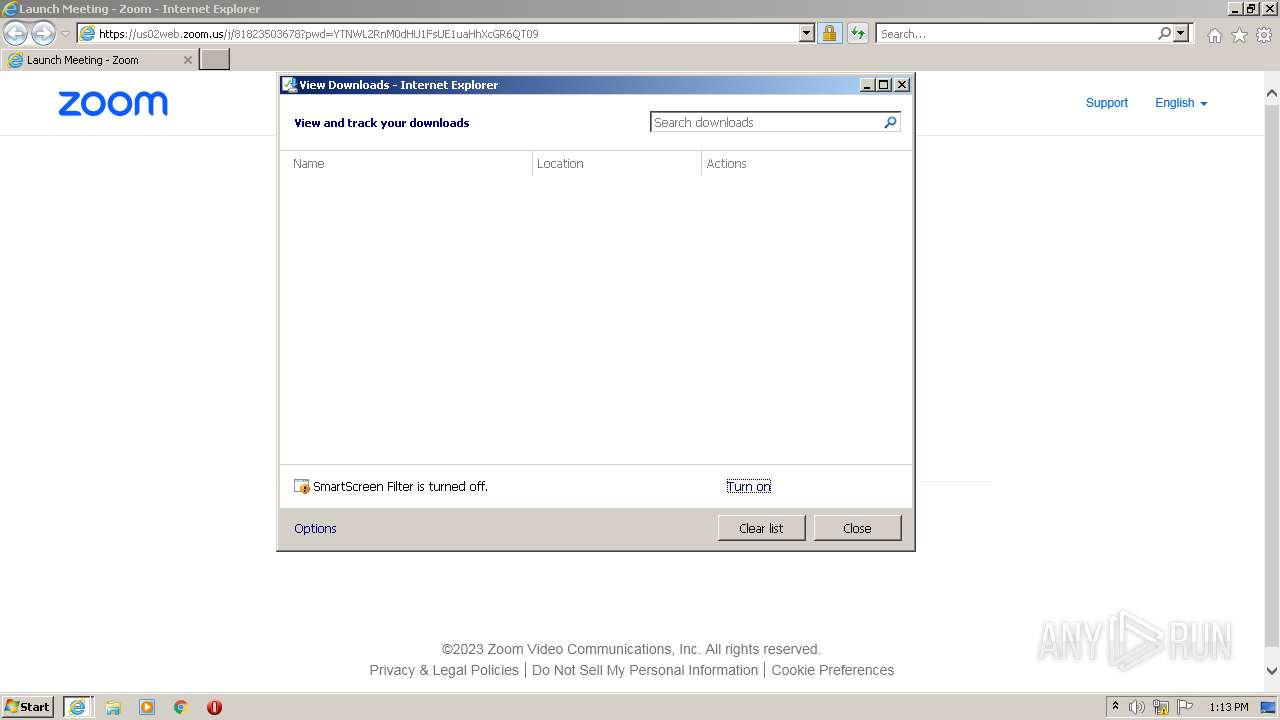This screenshot has height=720, width=1280.
Task: Click the Search downloads magnifier icon
Action: tap(891, 122)
